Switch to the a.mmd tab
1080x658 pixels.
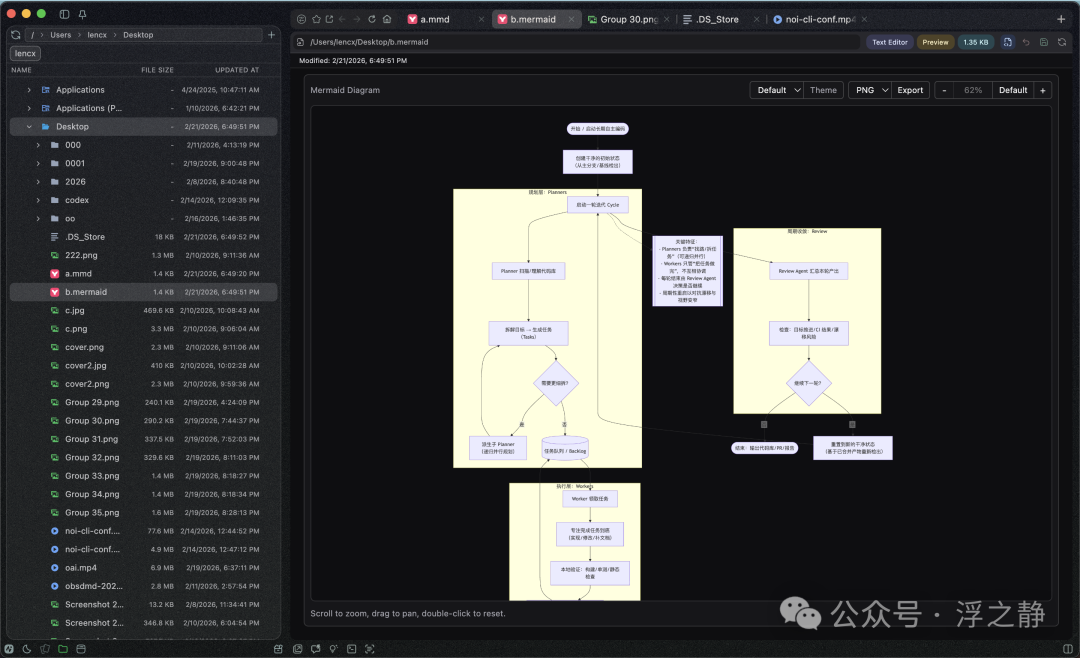tap(435, 19)
